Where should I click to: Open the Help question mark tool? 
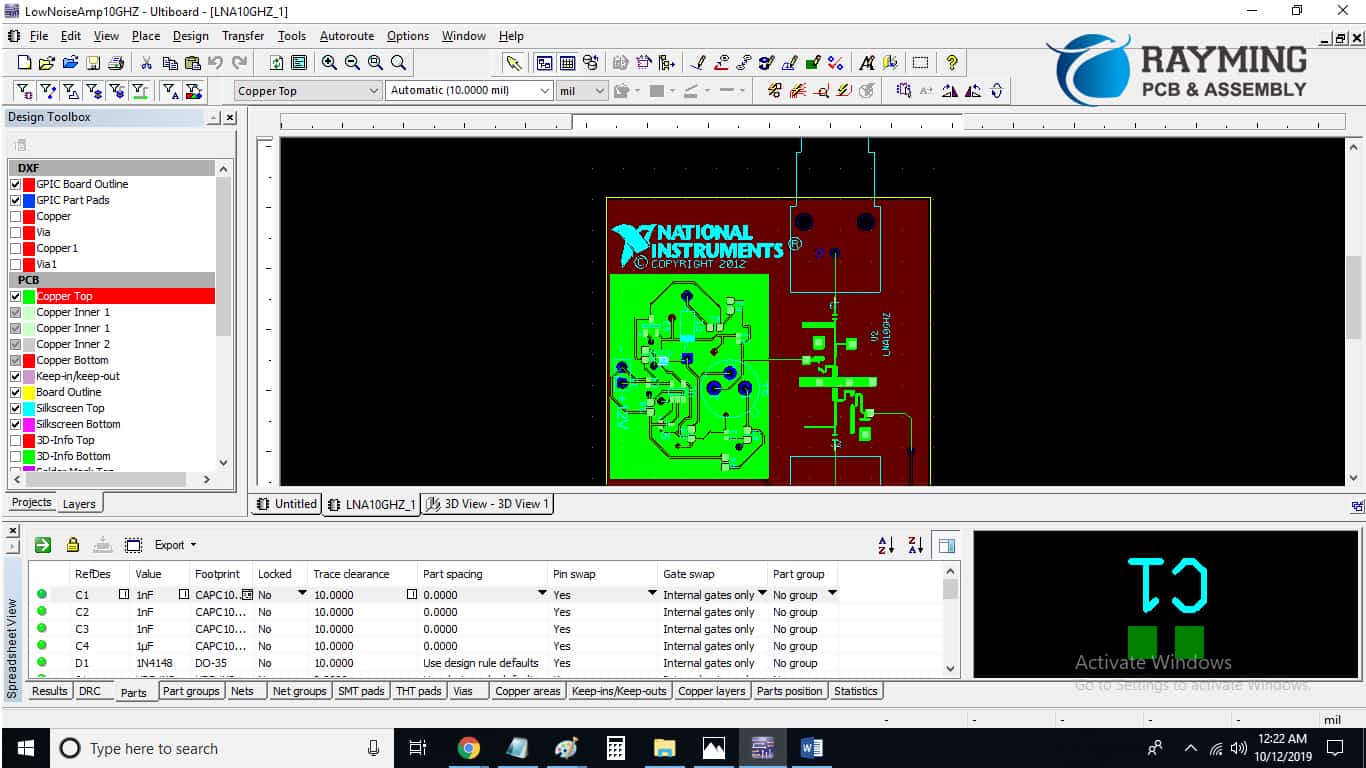(952, 62)
